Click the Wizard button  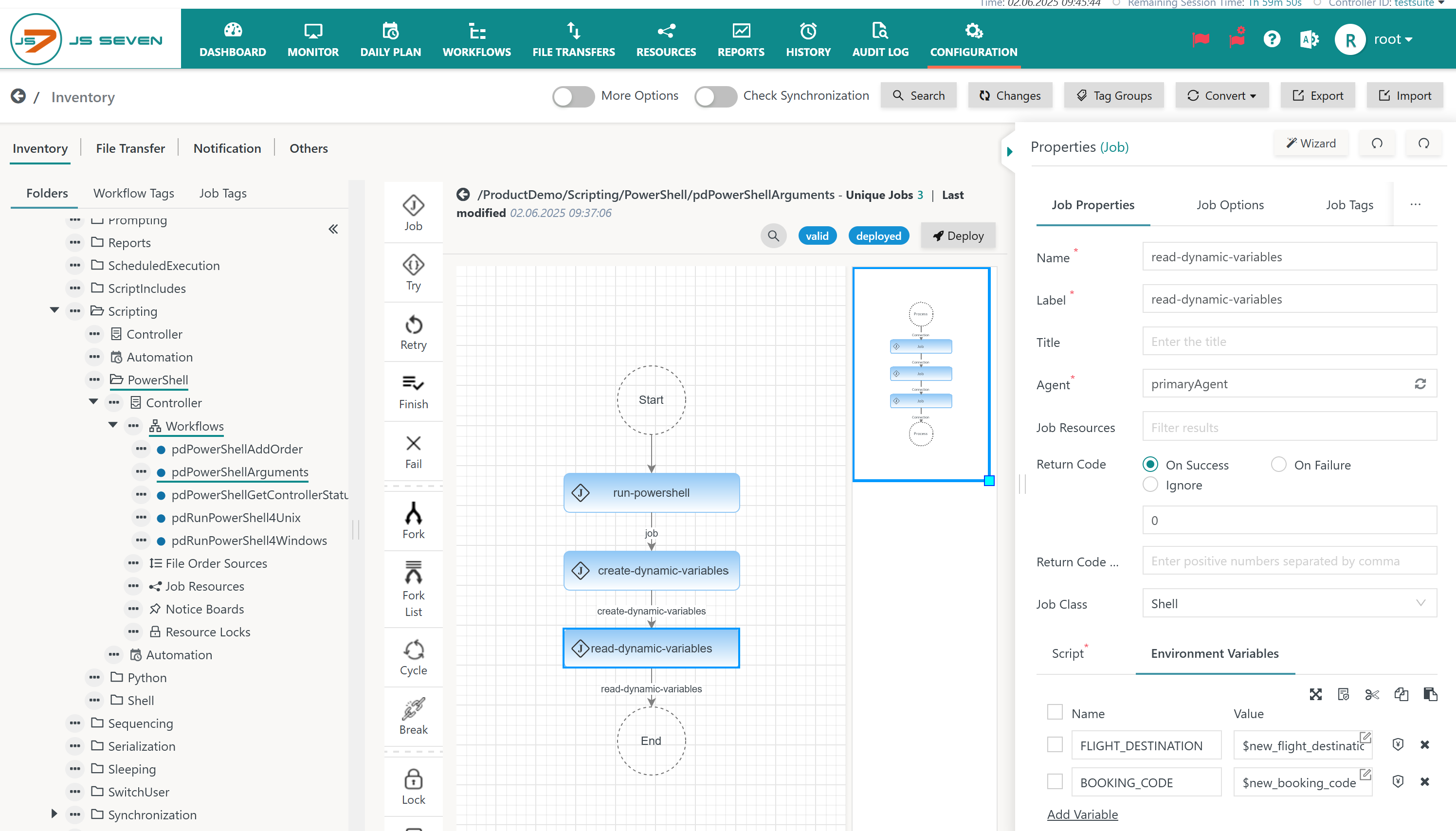pyautogui.click(x=1310, y=143)
